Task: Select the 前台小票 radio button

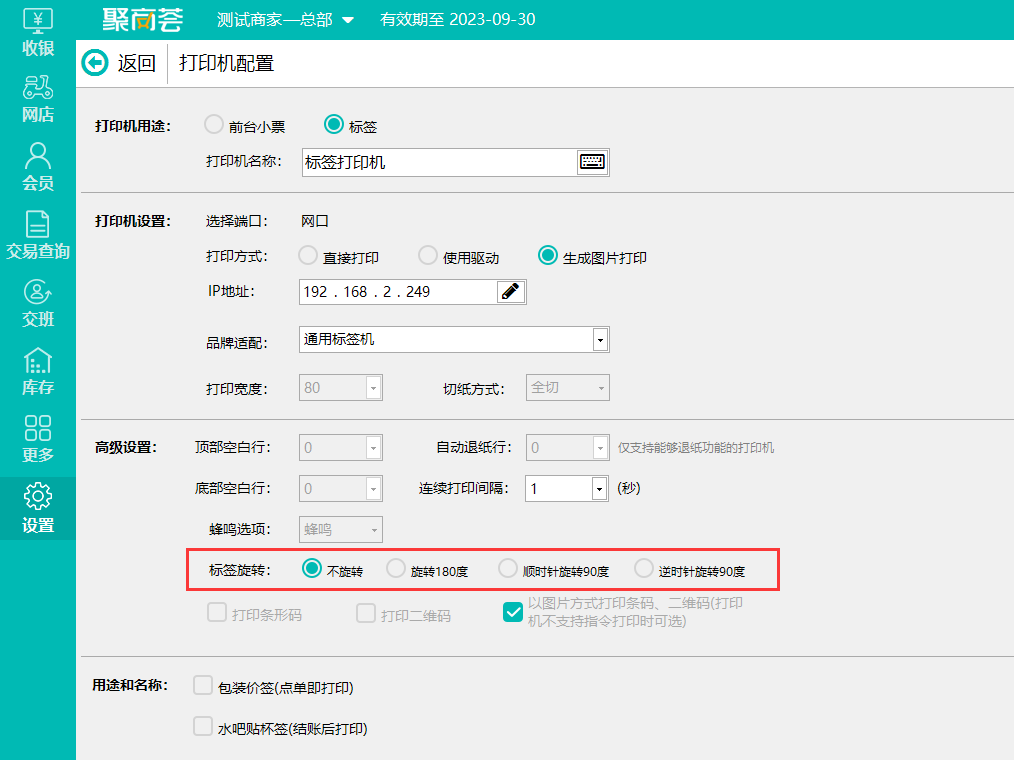Action: click(x=213, y=125)
